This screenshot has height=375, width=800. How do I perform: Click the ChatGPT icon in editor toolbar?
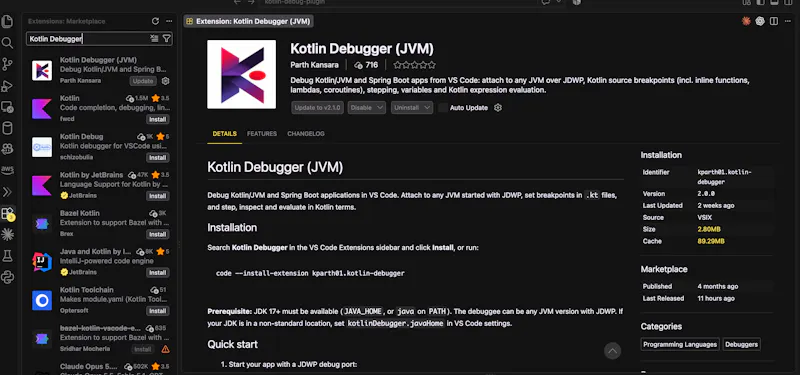760,21
